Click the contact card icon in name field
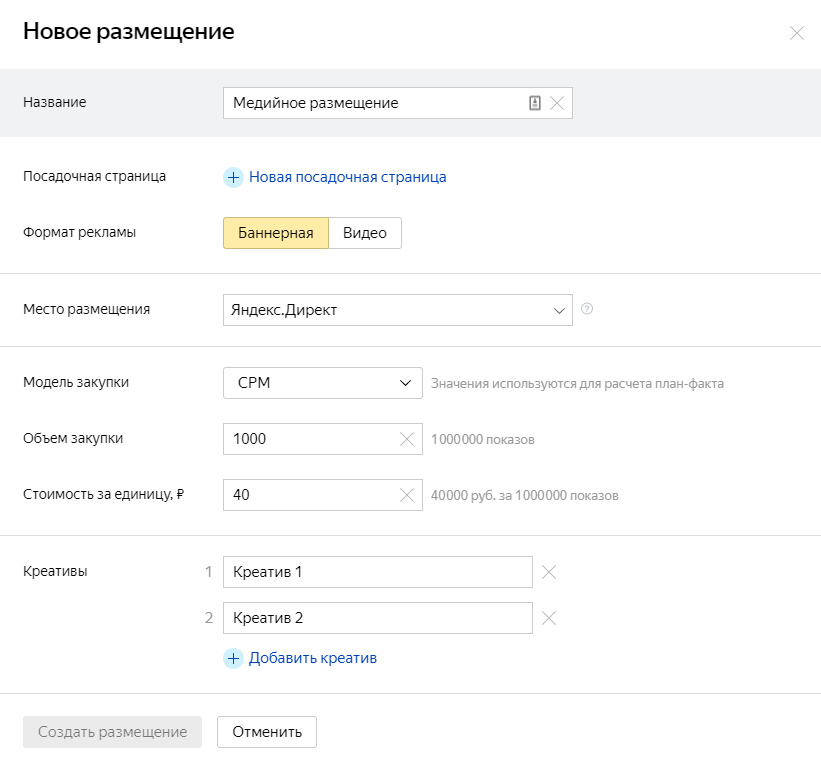The height and width of the screenshot is (761, 821). click(535, 103)
